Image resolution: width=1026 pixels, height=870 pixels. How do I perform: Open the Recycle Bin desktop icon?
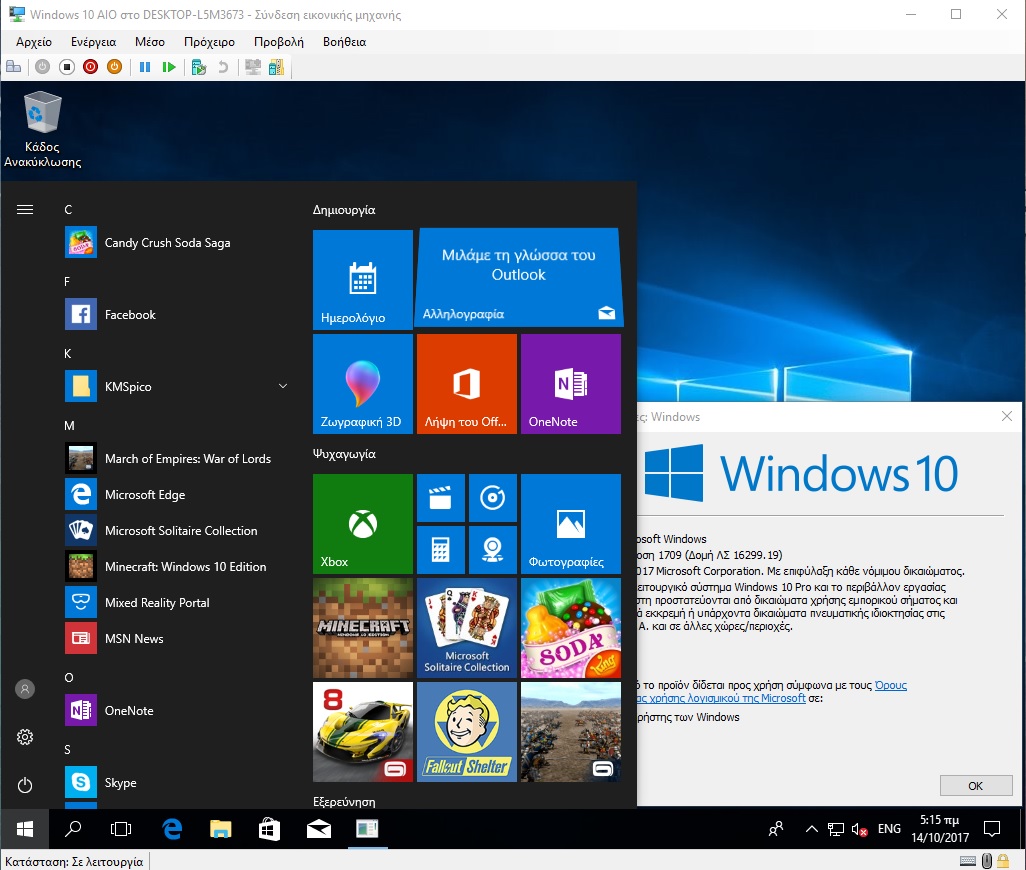(x=43, y=130)
